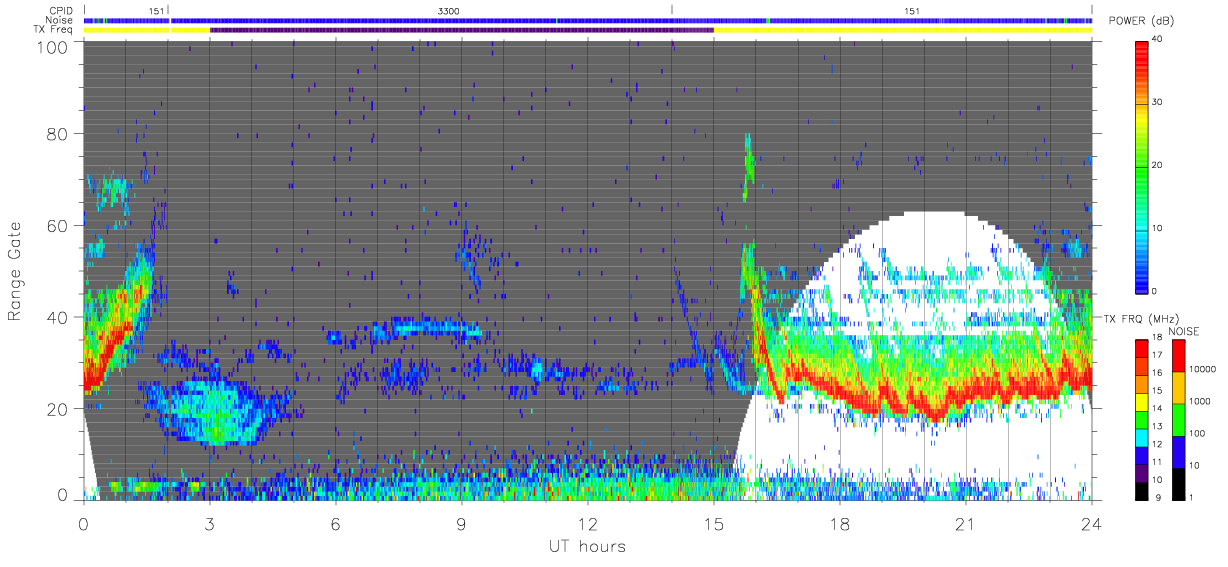The width and height of the screenshot is (1228, 567).
Task: Click the 21 tick label on UT axis
Action: [966, 523]
